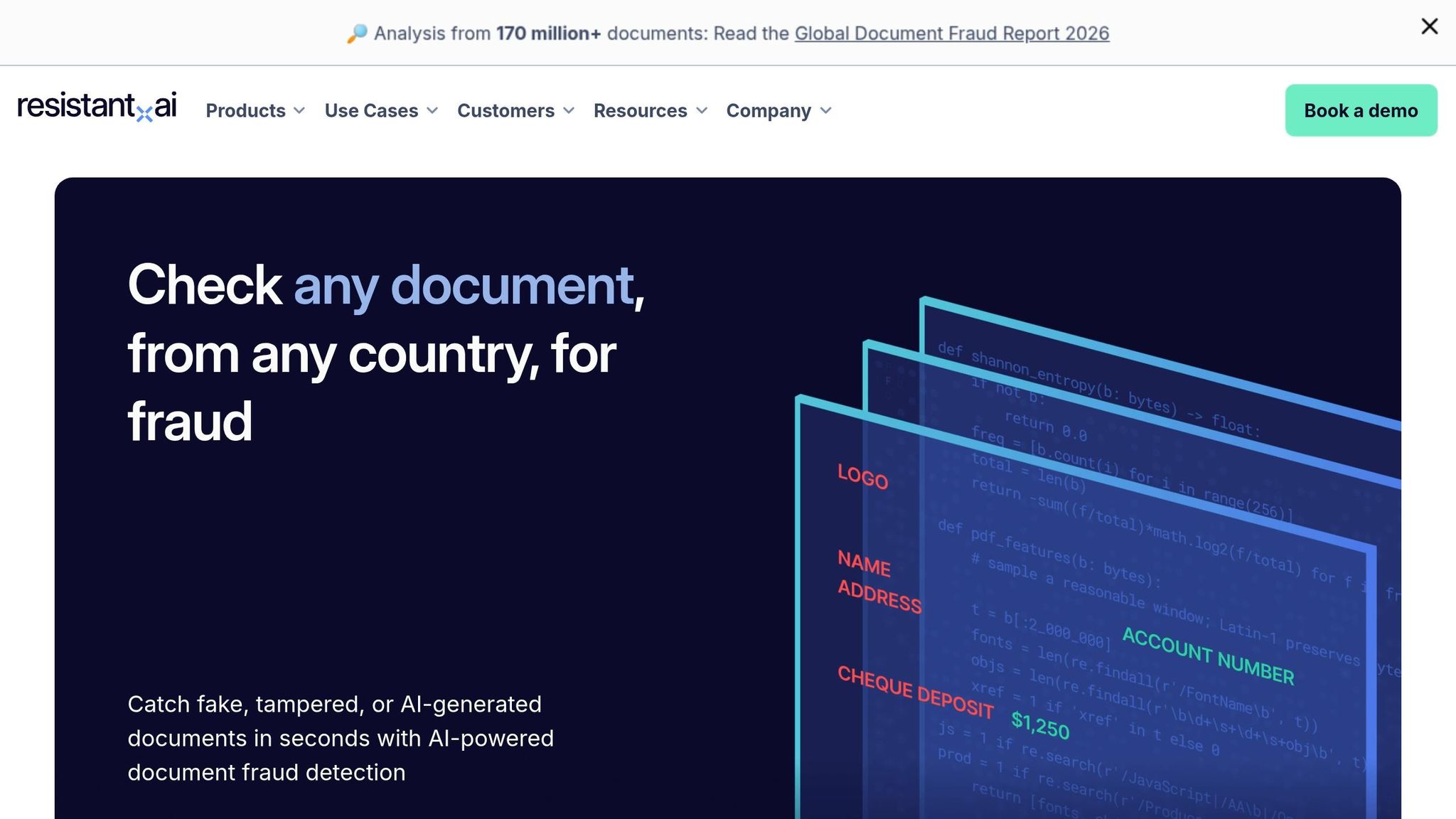This screenshot has width=1456, height=819.
Task: Click NAME label in document graphic
Action: tap(864, 563)
